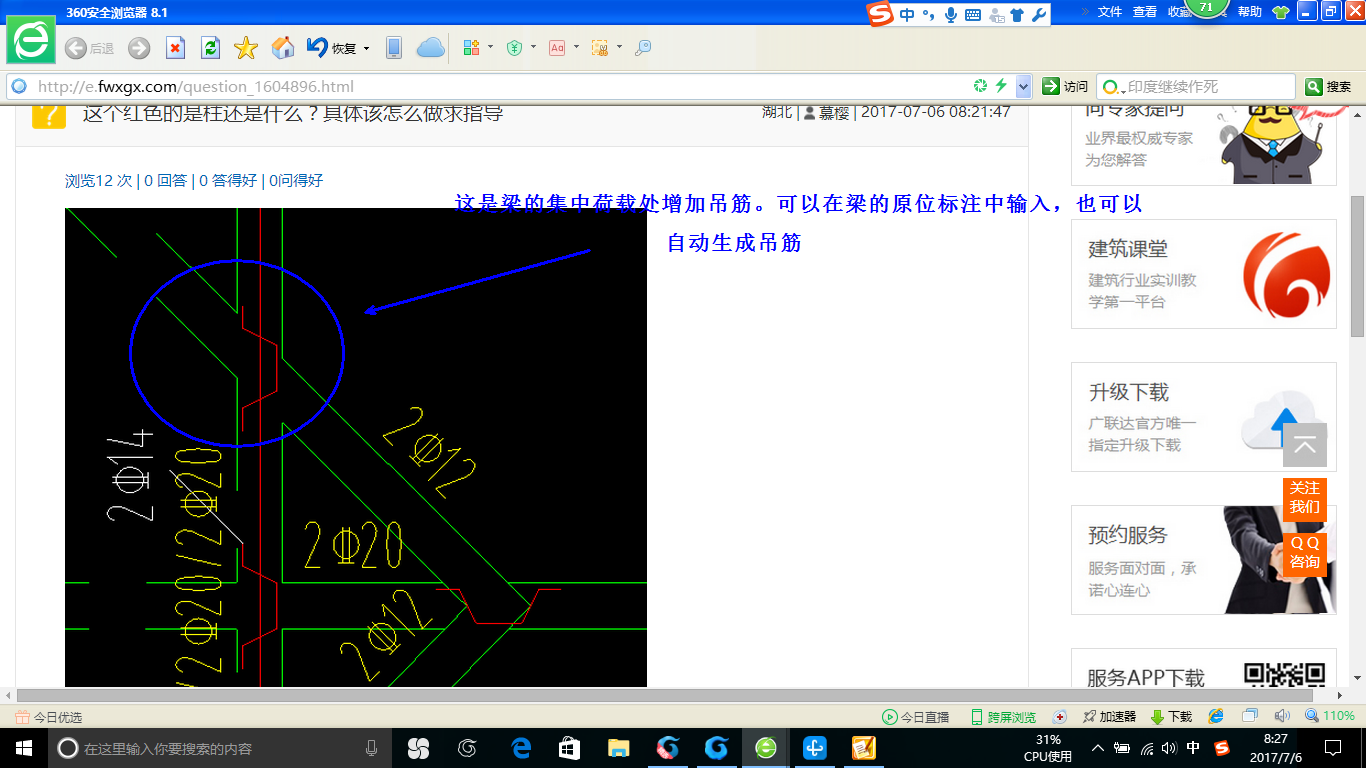Toggle Sogou input 中 Chinese/English mode

[907, 14]
